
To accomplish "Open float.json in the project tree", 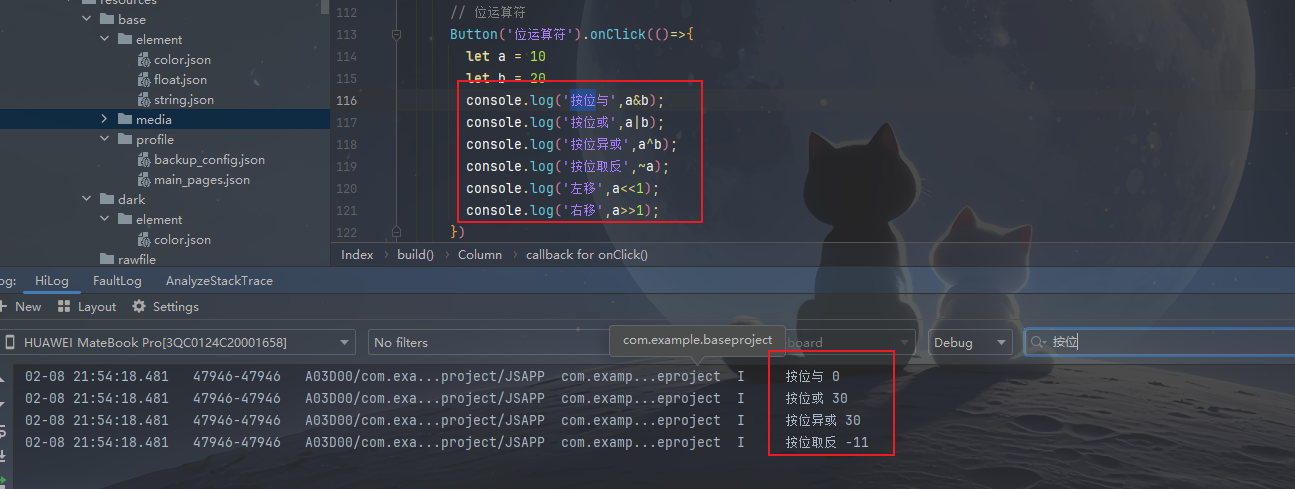I will 180,80.
